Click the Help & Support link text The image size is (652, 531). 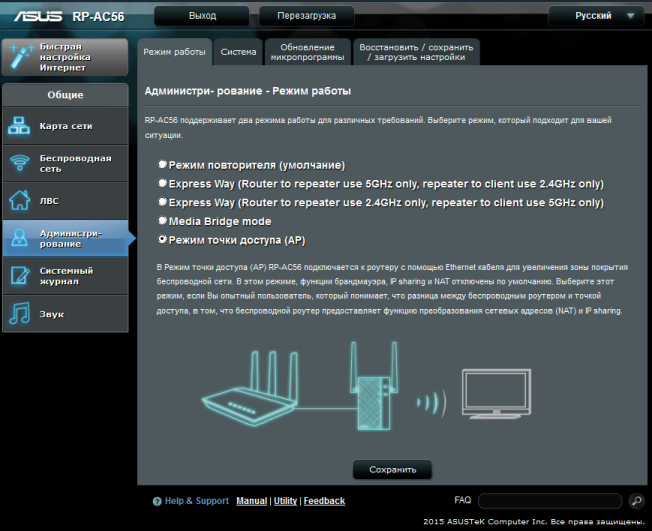coord(197,501)
